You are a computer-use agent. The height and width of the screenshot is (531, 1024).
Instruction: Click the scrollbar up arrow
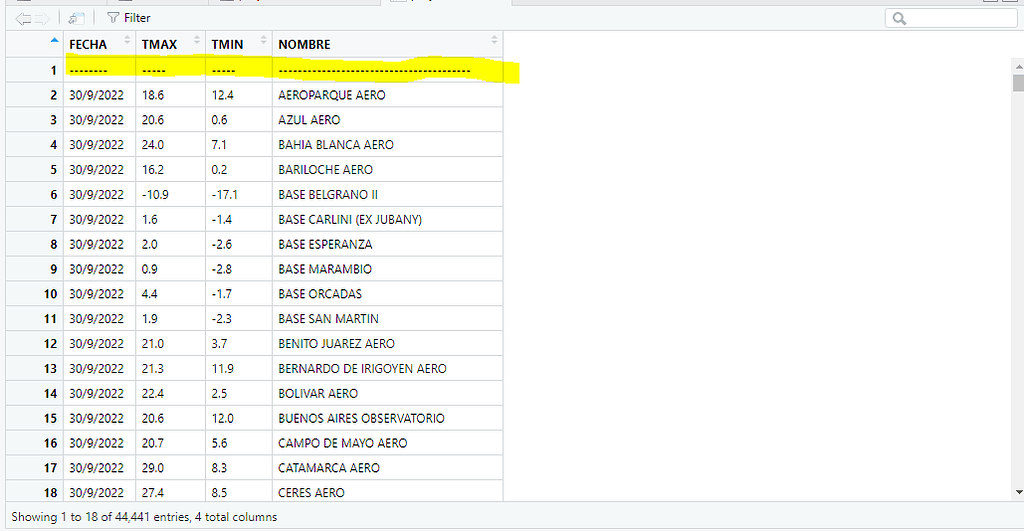pos(1017,64)
